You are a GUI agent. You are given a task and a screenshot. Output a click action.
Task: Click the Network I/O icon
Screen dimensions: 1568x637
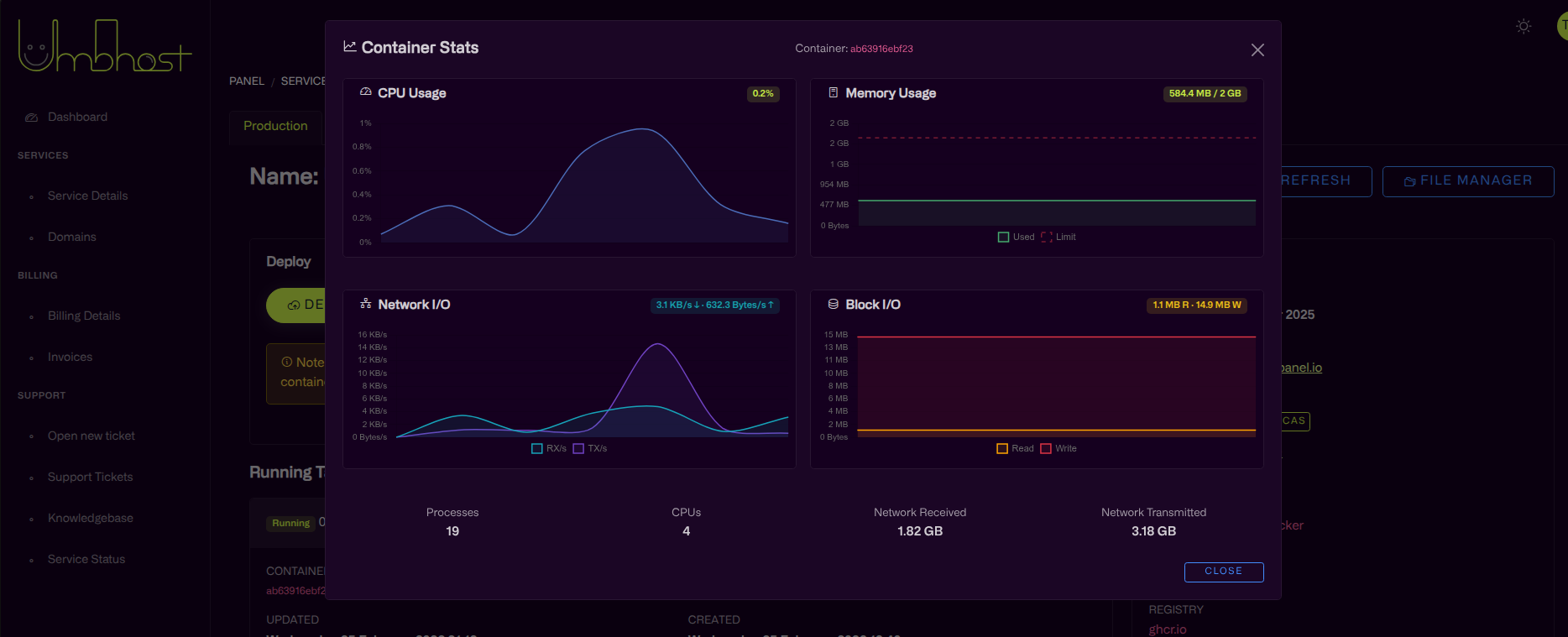[366, 304]
